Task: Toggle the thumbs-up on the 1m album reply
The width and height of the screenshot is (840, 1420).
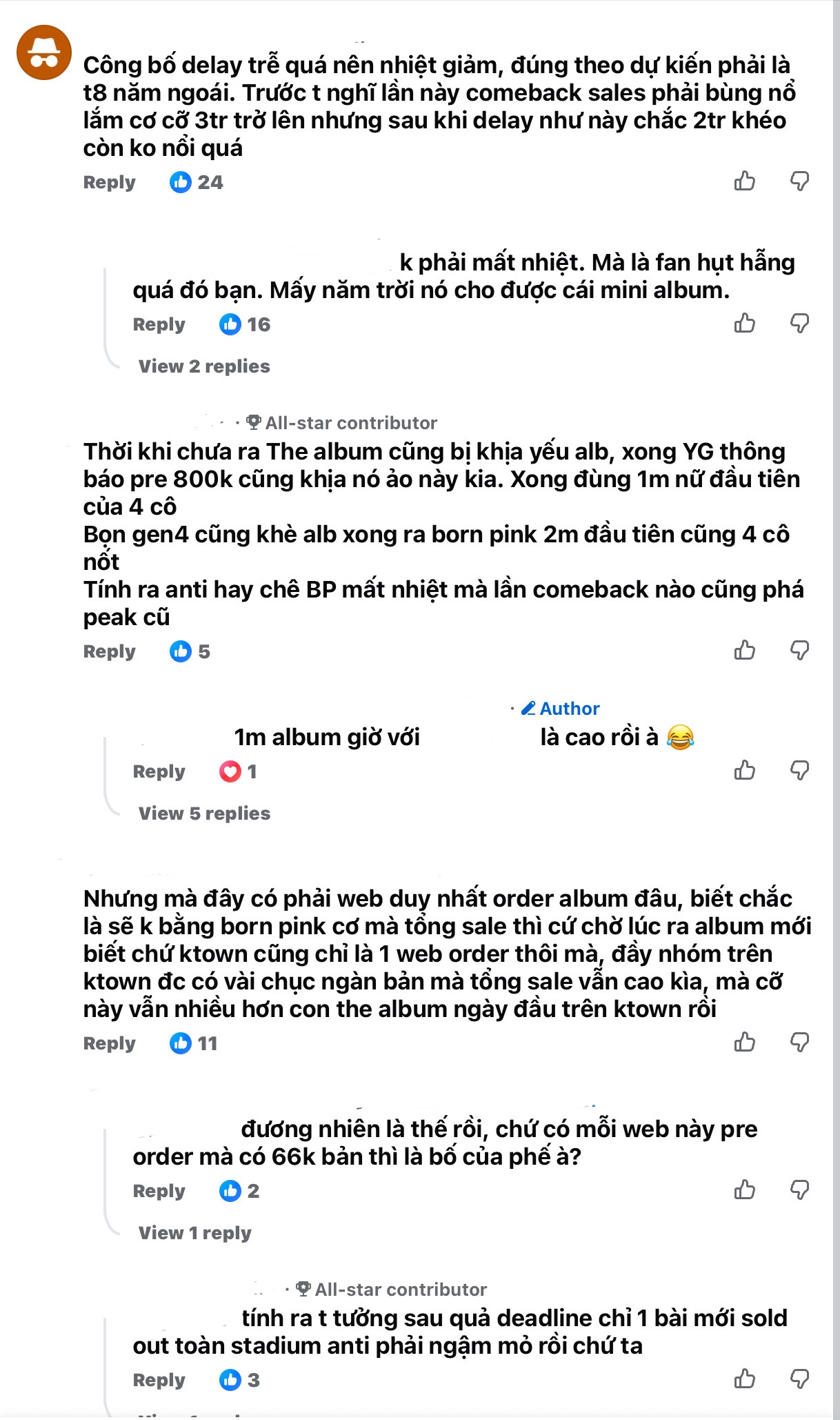Action: coord(744,771)
